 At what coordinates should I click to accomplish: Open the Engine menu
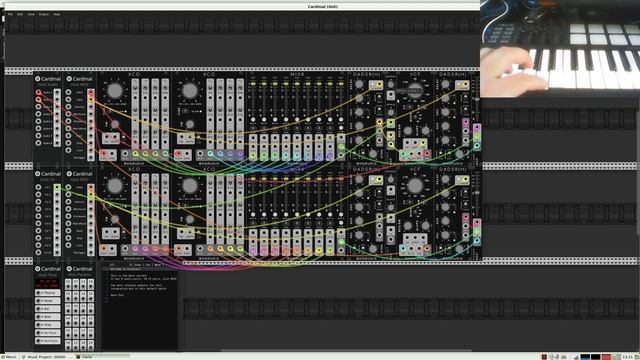coord(44,14)
